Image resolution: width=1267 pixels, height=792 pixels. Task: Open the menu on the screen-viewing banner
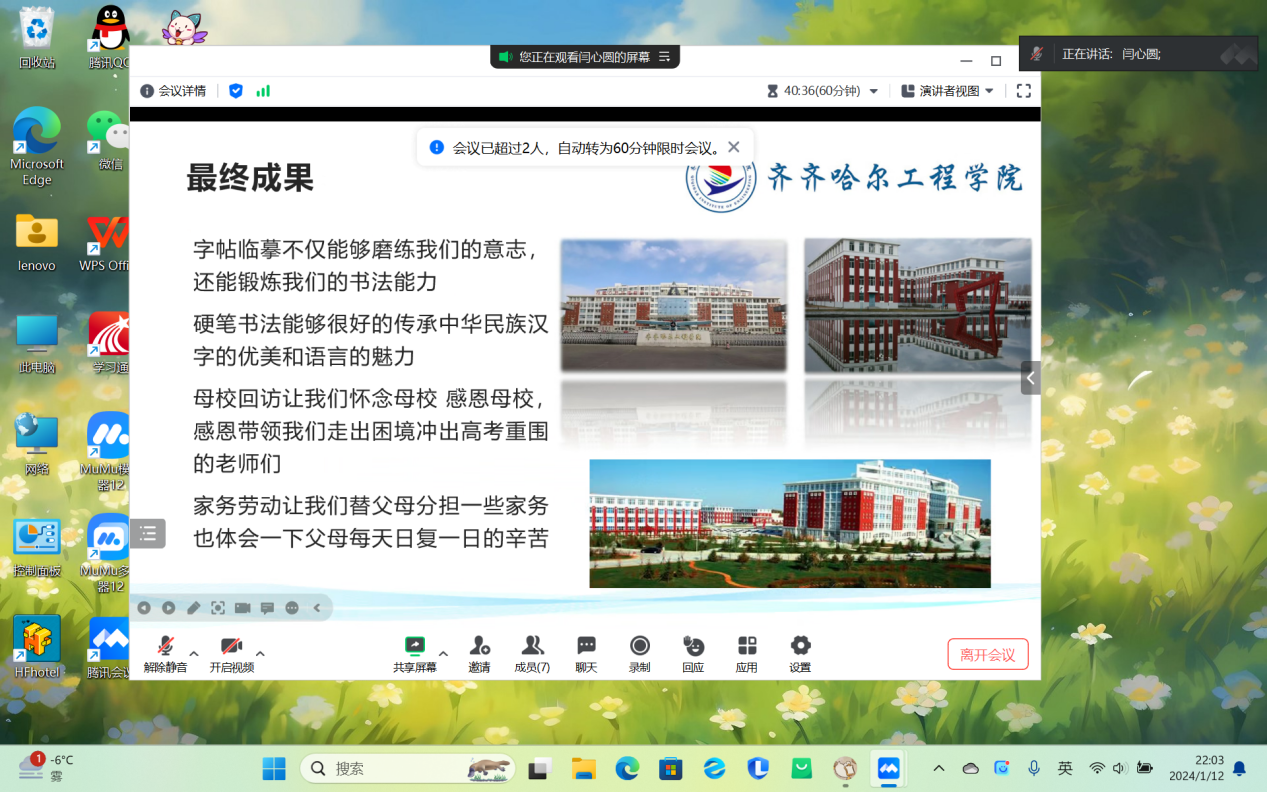click(664, 57)
